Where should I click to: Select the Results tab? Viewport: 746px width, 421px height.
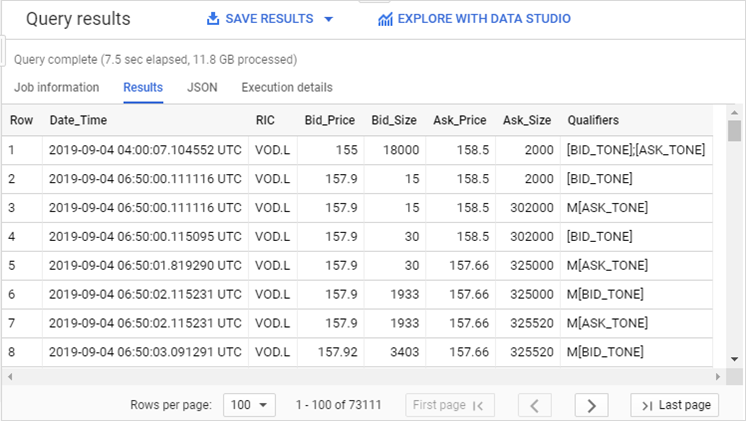[x=143, y=88]
